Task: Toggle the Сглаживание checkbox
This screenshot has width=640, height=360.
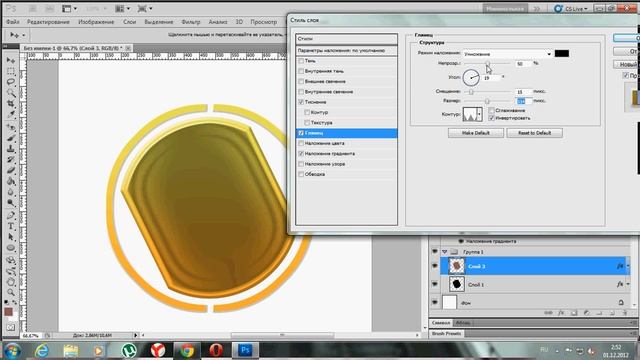Action: 491,110
